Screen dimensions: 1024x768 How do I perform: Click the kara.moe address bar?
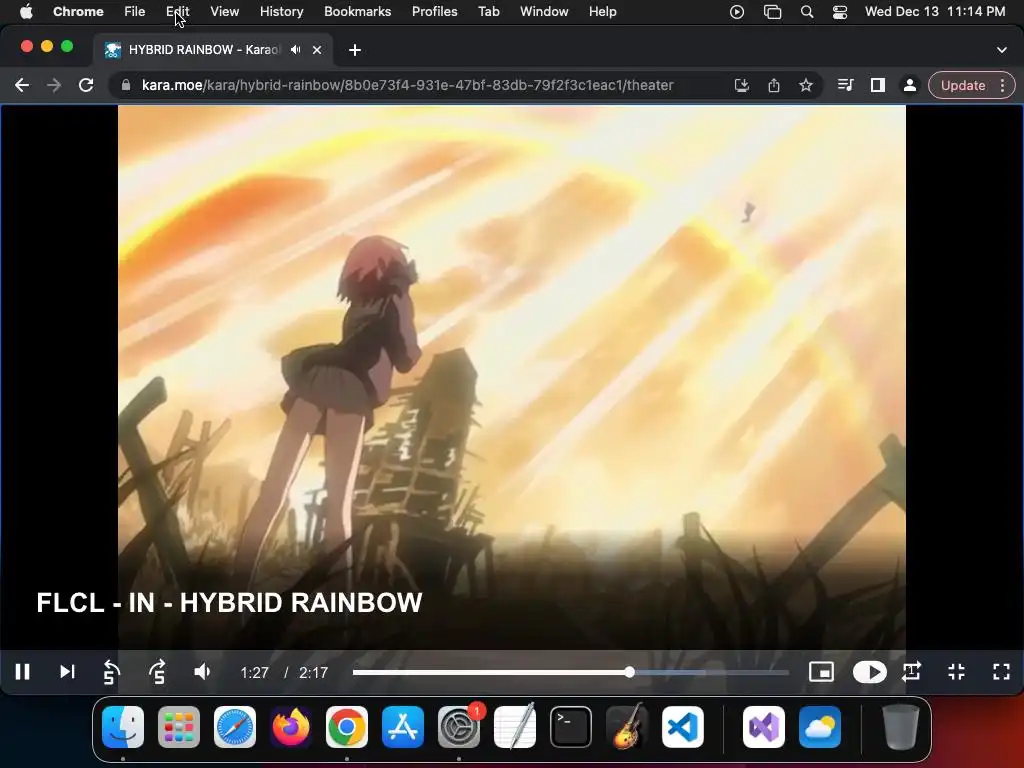pos(407,85)
